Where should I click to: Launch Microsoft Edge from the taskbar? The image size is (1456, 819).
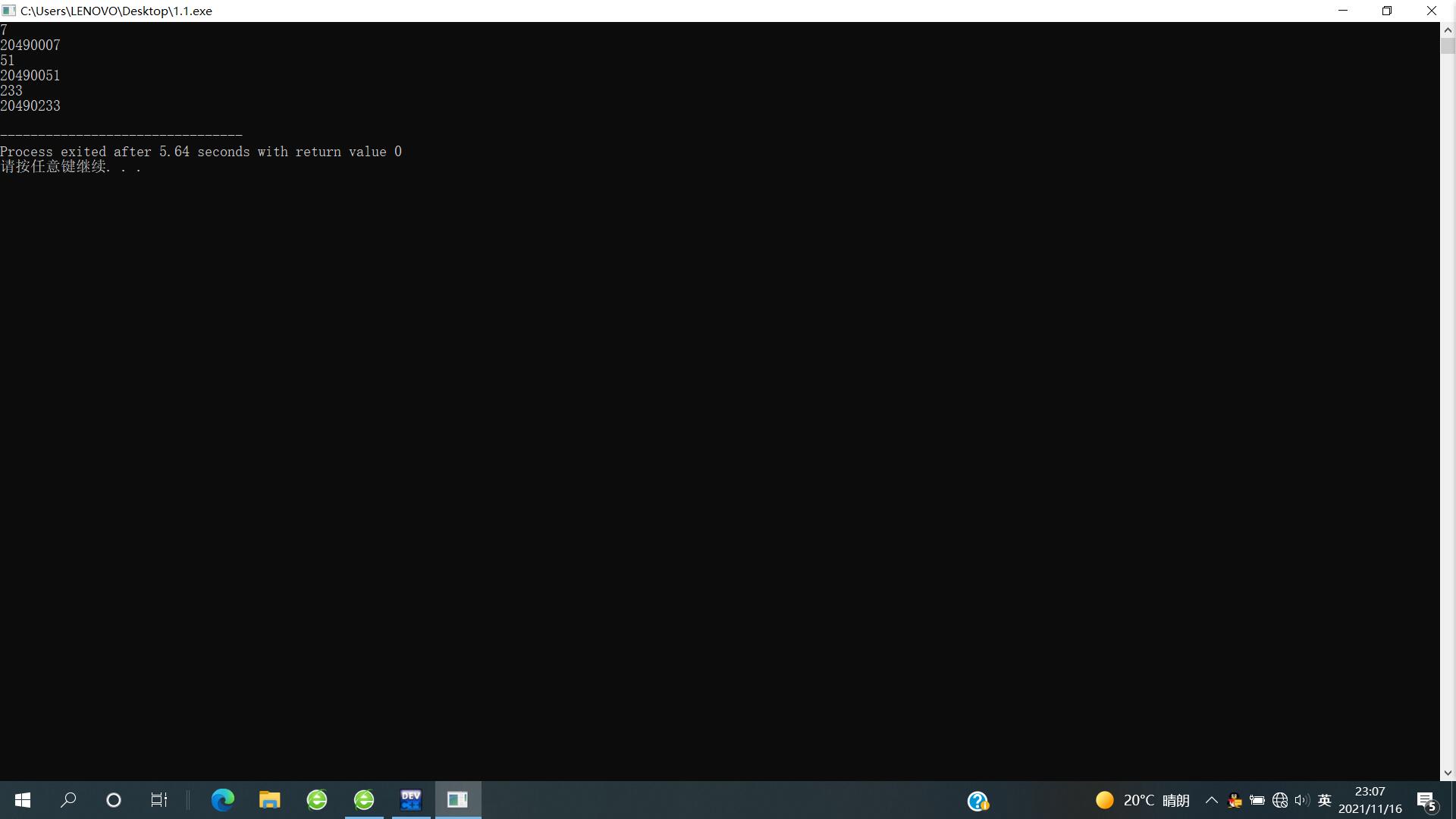[222, 800]
